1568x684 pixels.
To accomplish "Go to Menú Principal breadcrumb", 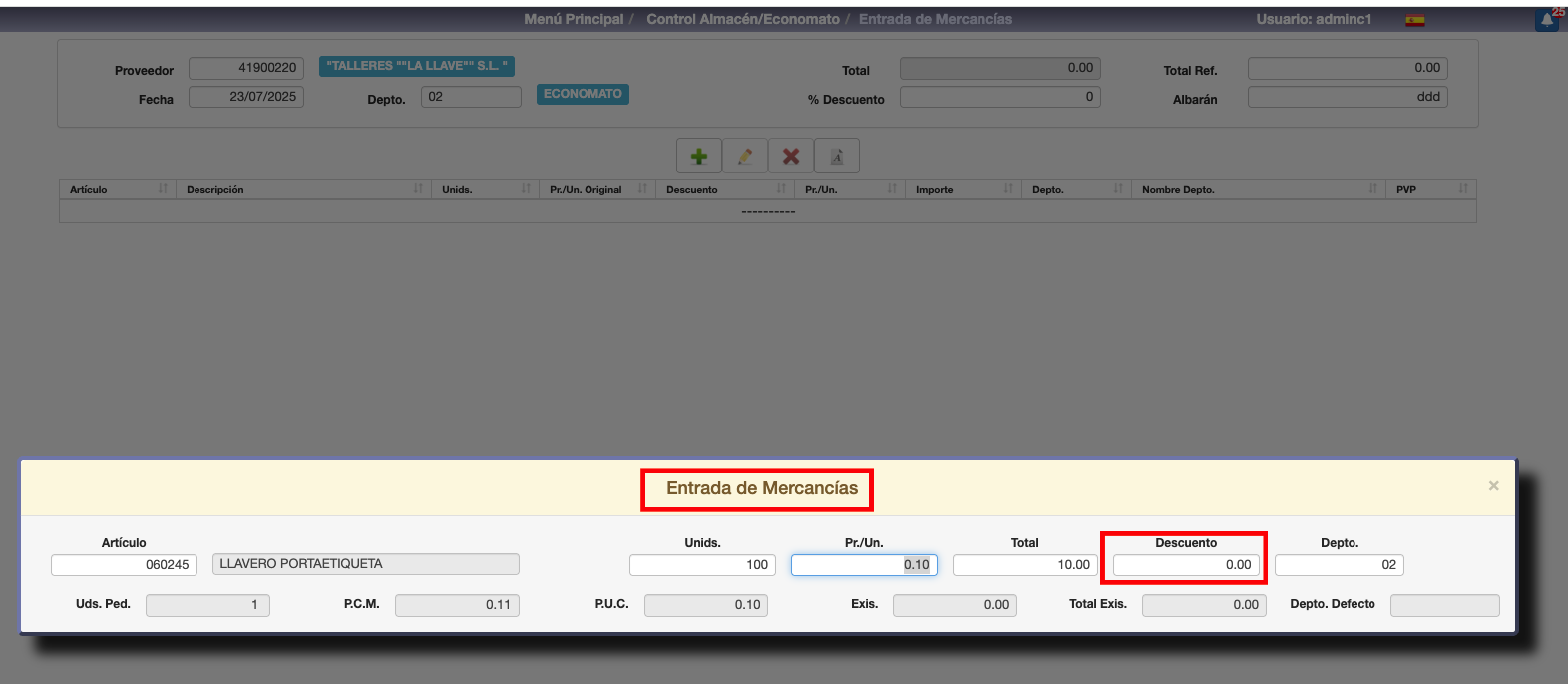I will (574, 19).
